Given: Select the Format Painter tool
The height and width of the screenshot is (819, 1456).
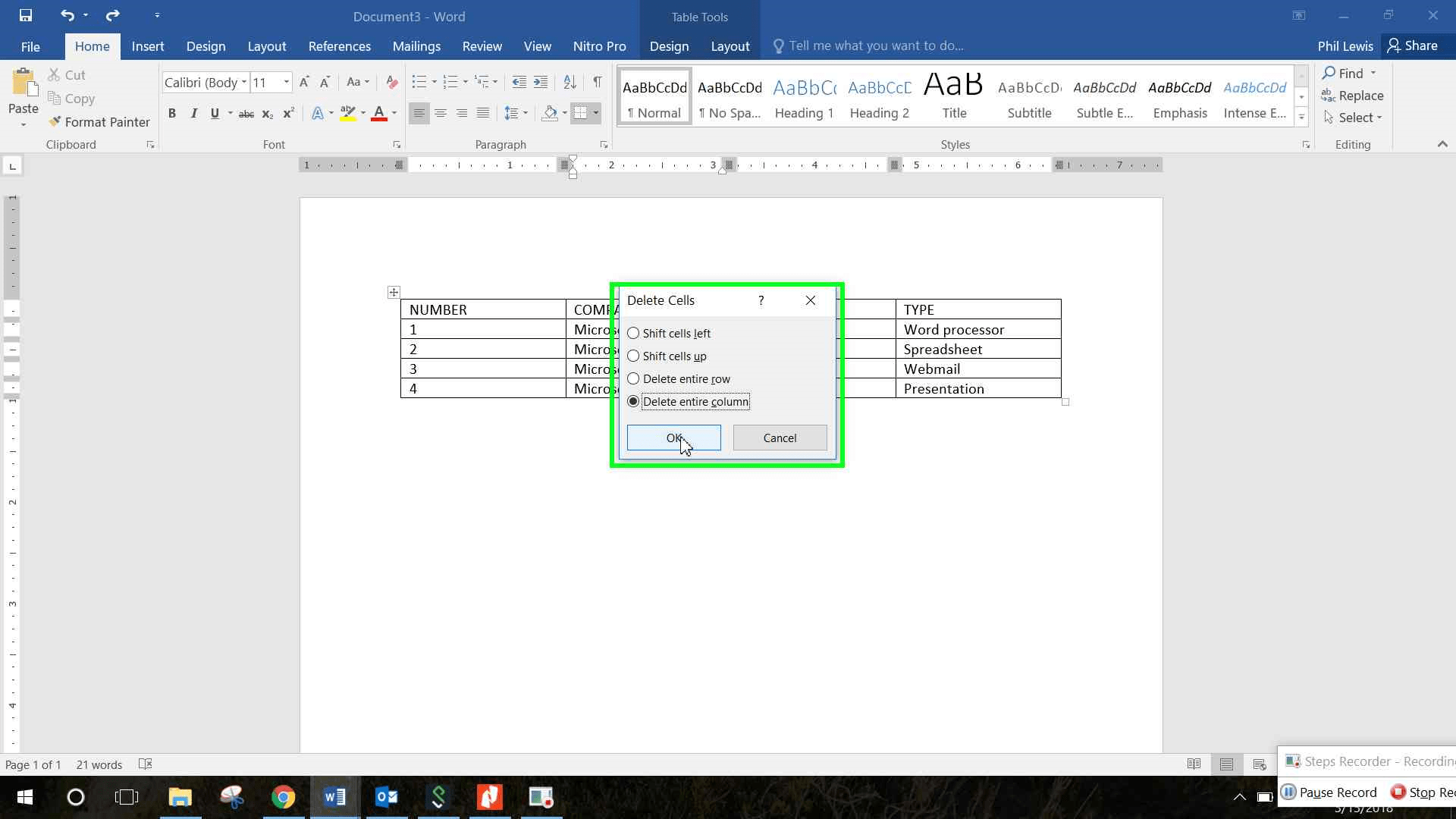Looking at the screenshot, I should point(99,121).
